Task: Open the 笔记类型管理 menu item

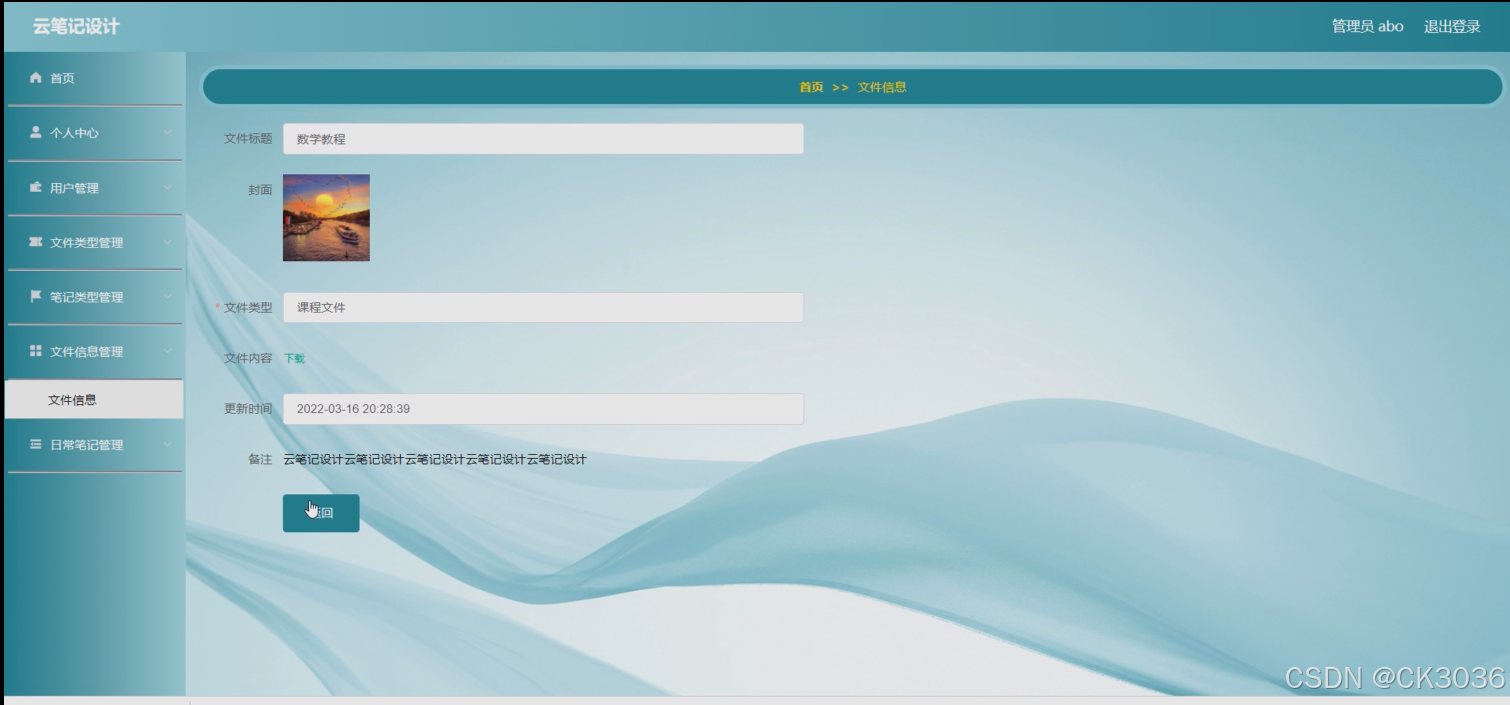Action: tap(94, 297)
